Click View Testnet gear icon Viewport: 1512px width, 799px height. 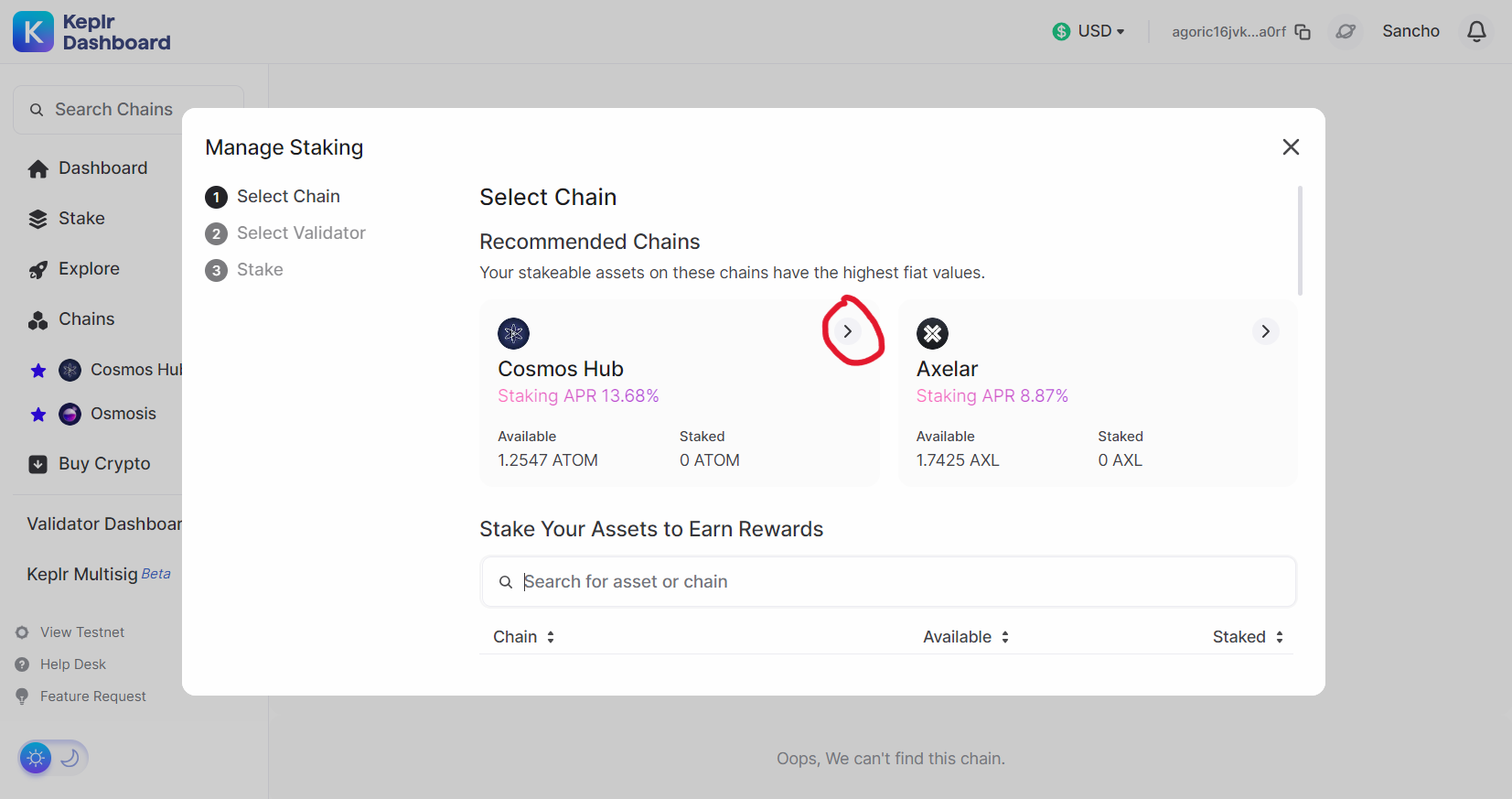pos(22,632)
